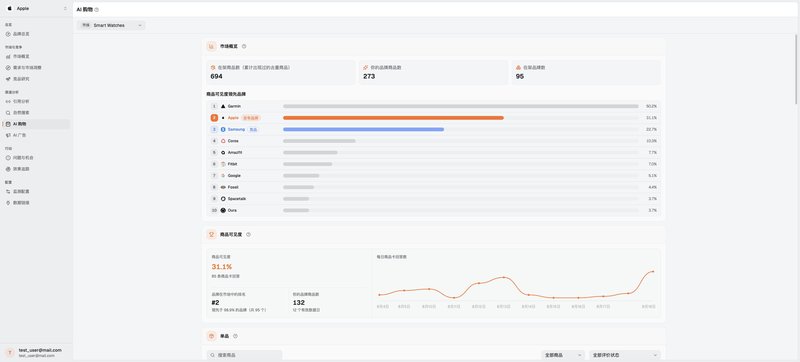Image resolution: width=800 pixels, height=362 pixels.
Task: Click the Apple logo in sidebar header
Action: (9, 9)
